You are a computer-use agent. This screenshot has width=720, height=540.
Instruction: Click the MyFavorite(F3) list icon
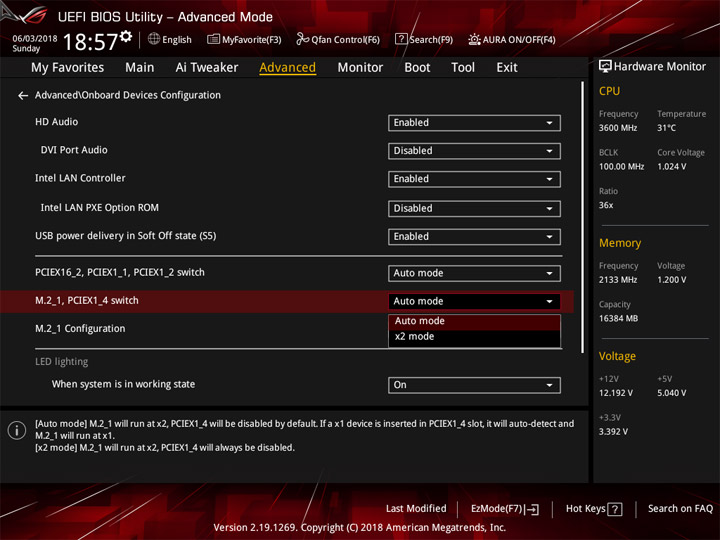point(213,39)
